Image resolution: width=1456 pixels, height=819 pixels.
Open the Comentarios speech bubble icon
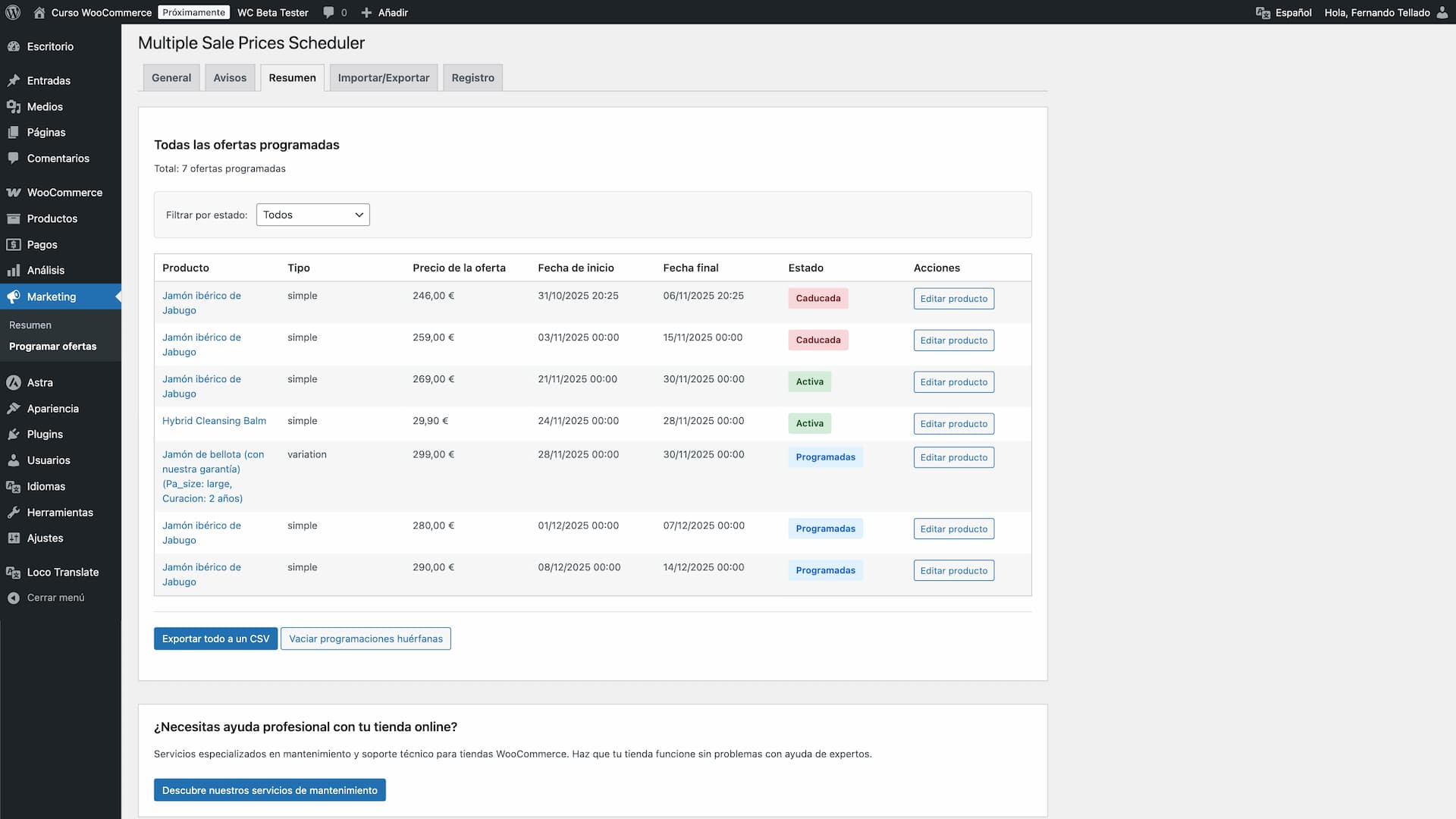(x=13, y=158)
